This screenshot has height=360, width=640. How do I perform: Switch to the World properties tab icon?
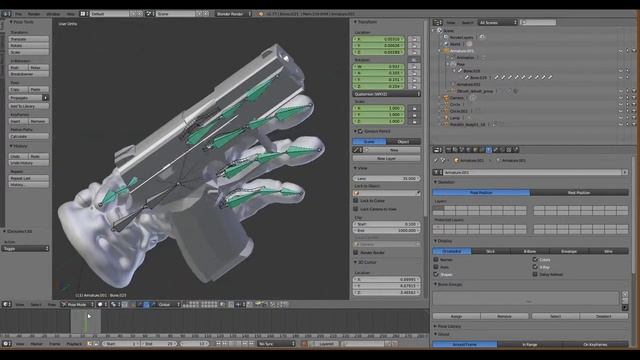pyautogui.click(x=468, y=150)
